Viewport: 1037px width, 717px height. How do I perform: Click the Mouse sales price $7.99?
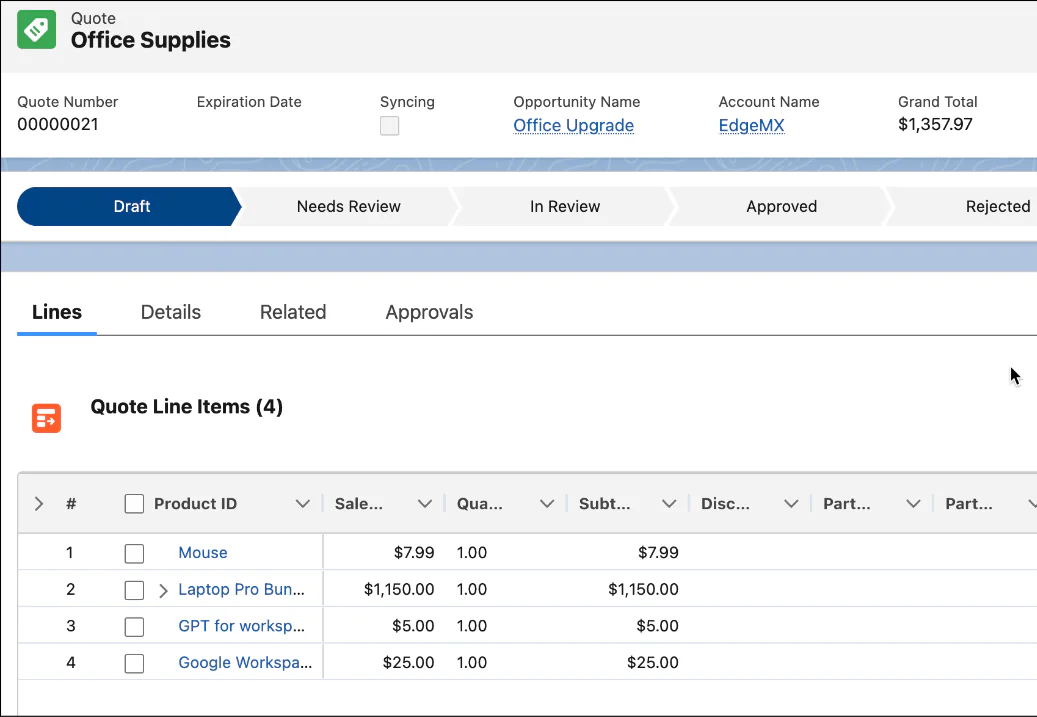point(414,552)
